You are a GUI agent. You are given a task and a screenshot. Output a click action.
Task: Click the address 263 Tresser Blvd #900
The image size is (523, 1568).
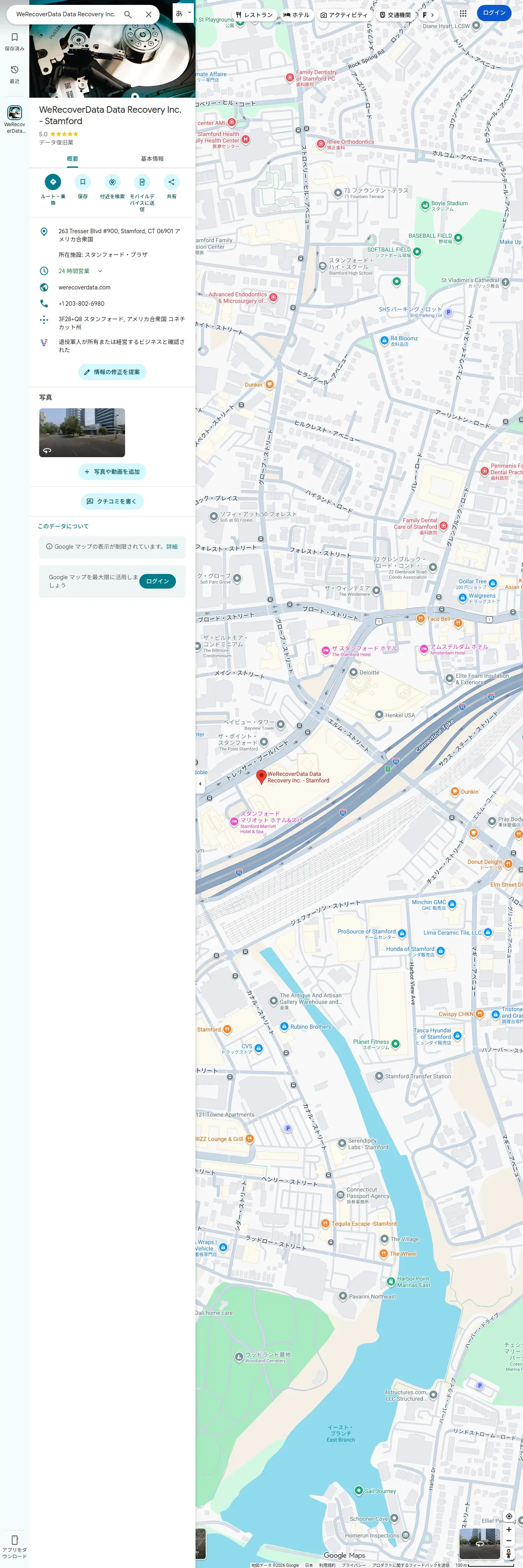point(112,235)
